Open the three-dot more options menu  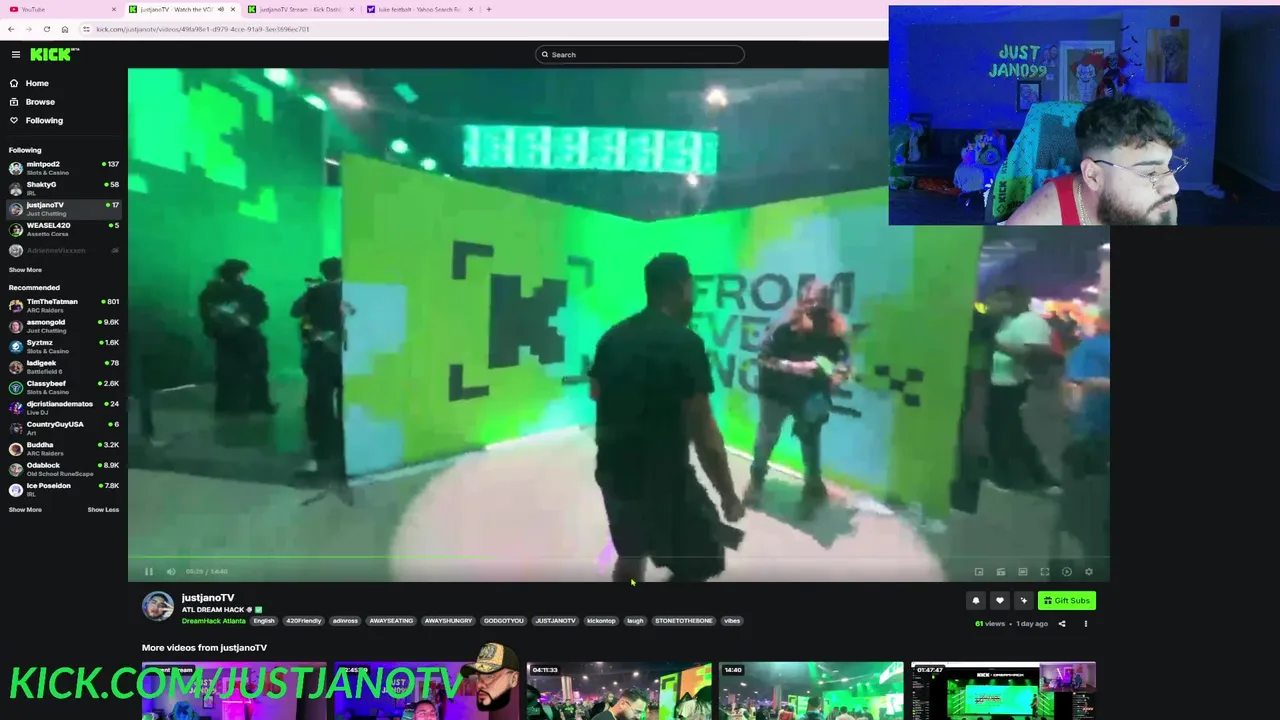(1086, 624)
